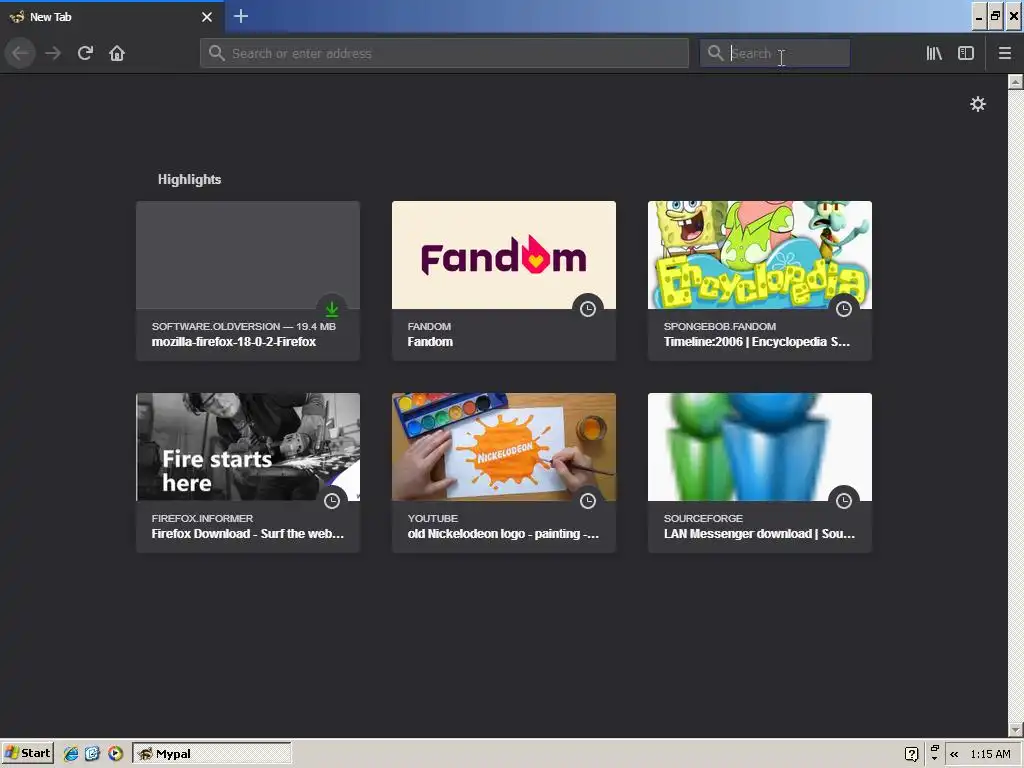1024x768 pixels.
Task: Click the YOUTUBE source label
Action: pyautogui.click(x=433, y=519)
